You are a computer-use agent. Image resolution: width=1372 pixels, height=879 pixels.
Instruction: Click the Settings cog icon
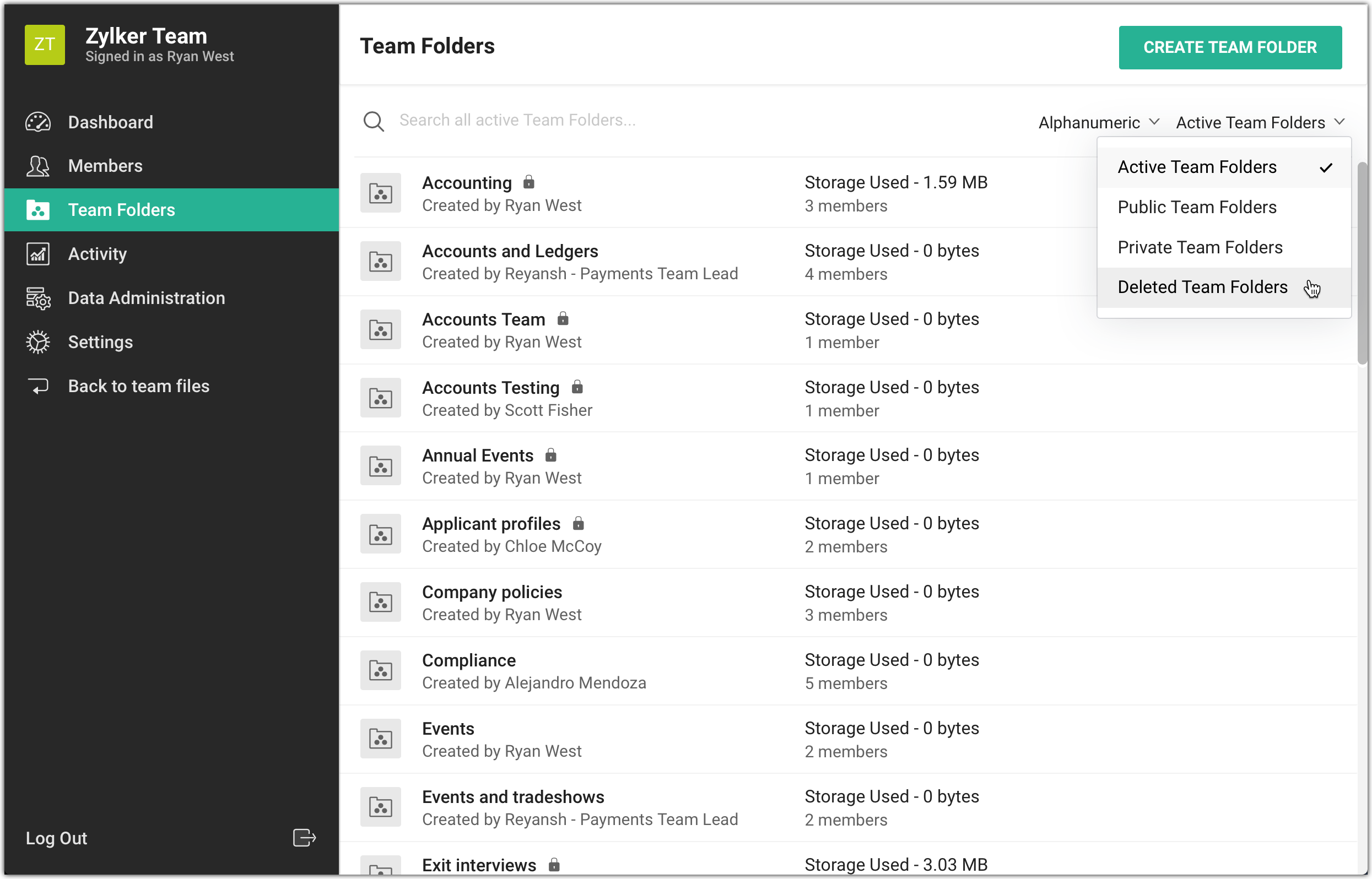tap(37, 342)
